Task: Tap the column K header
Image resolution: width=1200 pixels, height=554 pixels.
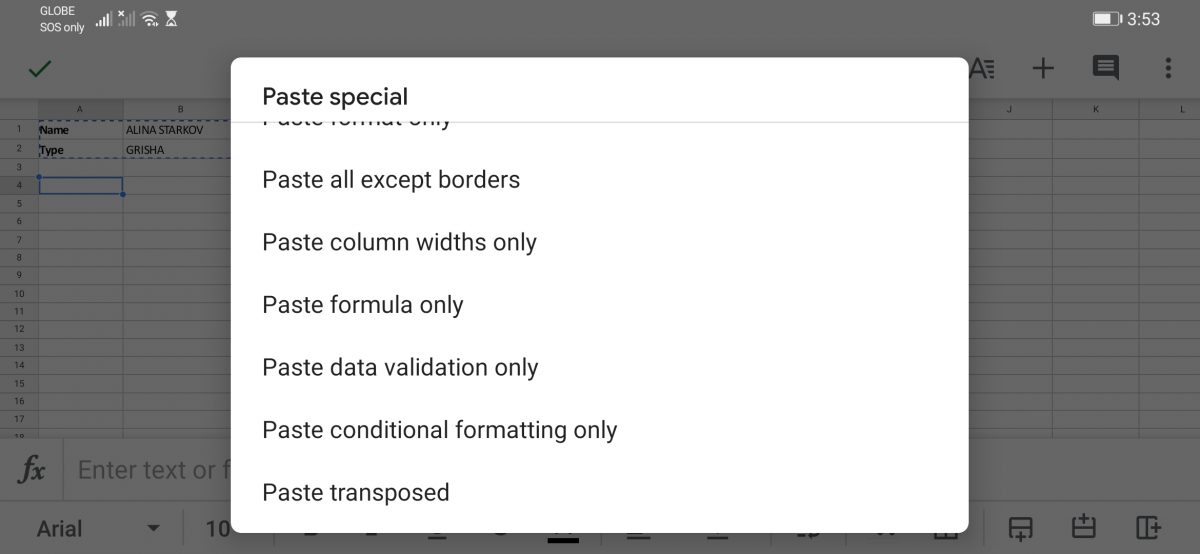Action: pos(1095,108)
